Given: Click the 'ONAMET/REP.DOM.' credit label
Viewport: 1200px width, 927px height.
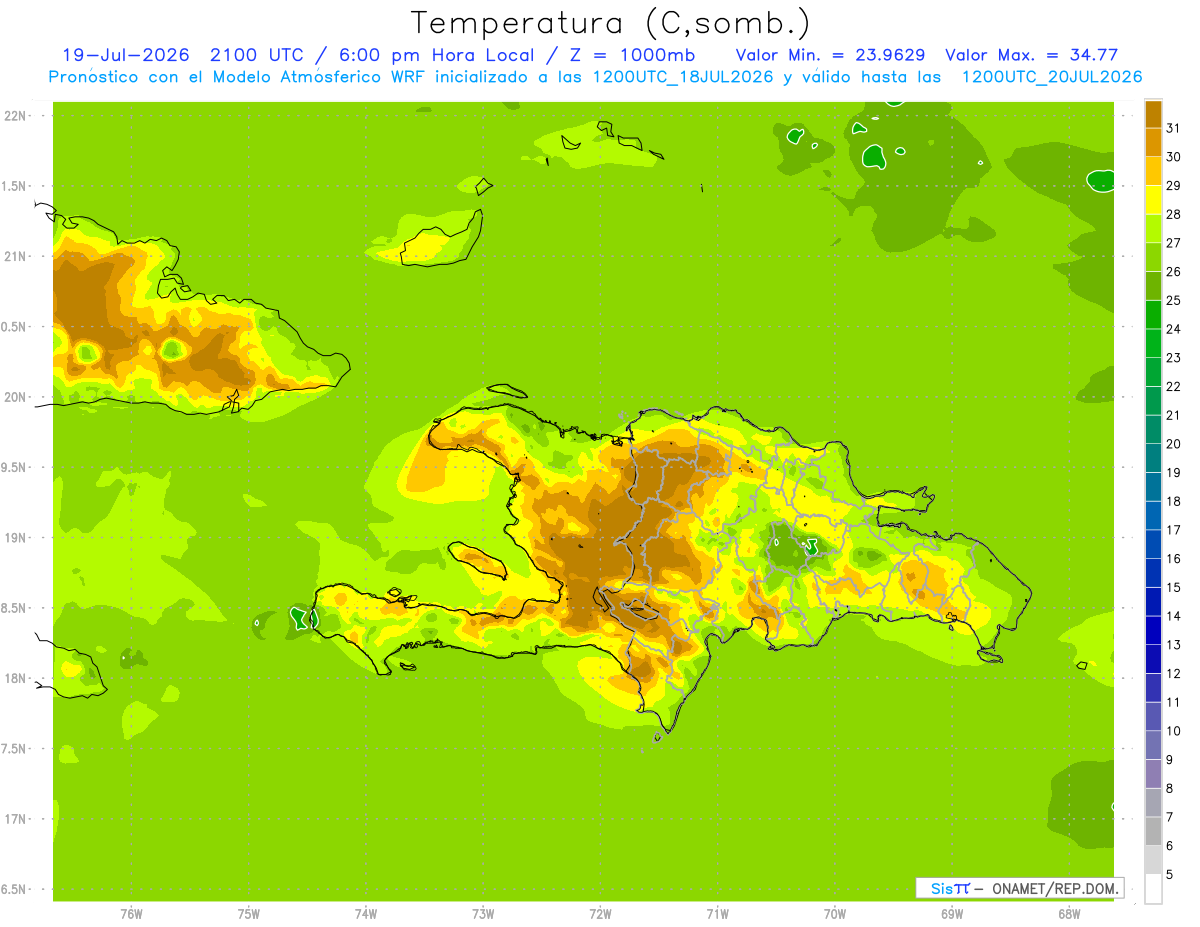Looking at the screenshot, I should (1054, 888).
